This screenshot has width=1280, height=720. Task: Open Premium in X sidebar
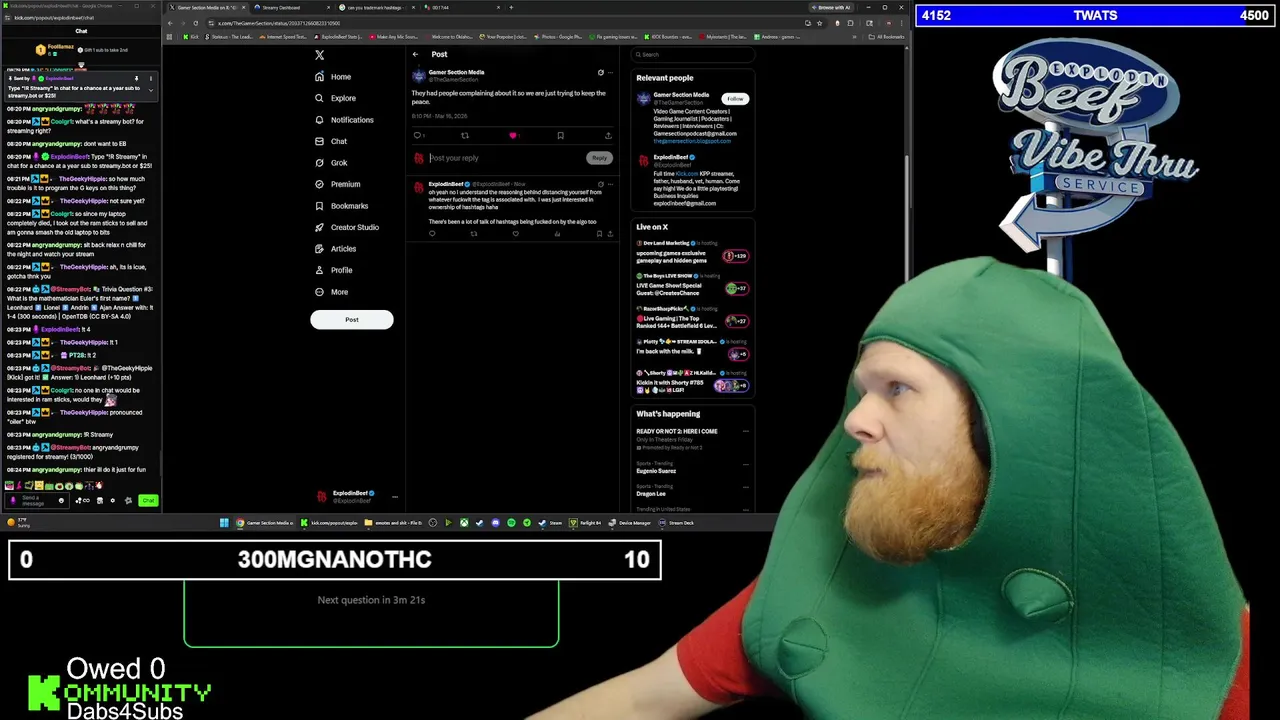[x=337, y=184]
